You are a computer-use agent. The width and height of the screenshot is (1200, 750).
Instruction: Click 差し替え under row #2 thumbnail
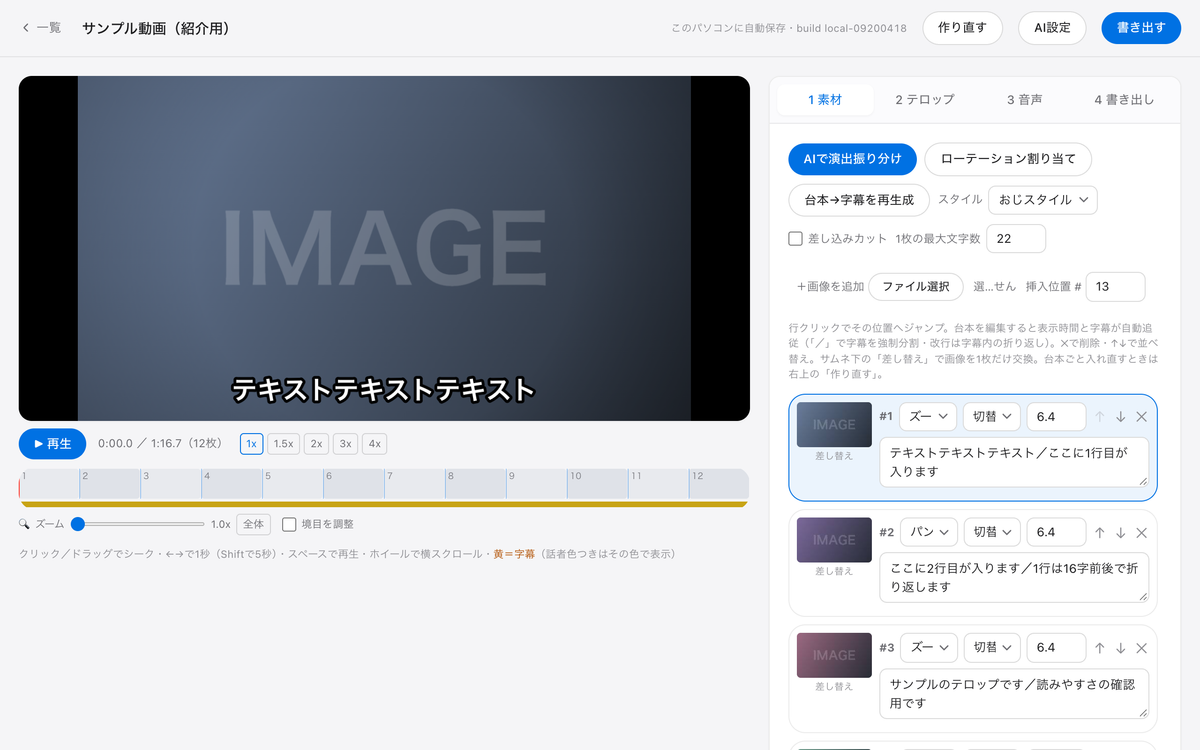point(834,572)
